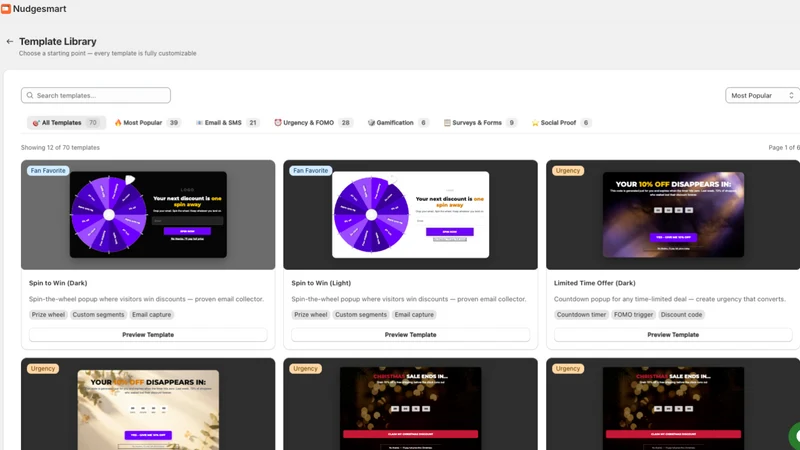Open the Most Popular sort dropdown

tap(762, 95)
